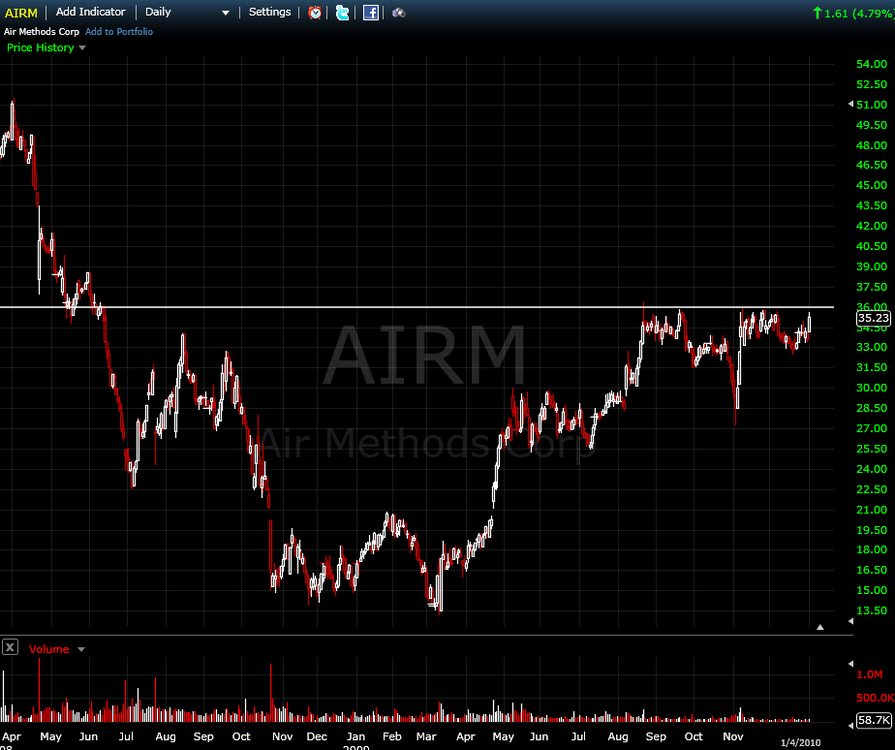Click the 1/4/2010 date label
895x750 pixels.
800,742
